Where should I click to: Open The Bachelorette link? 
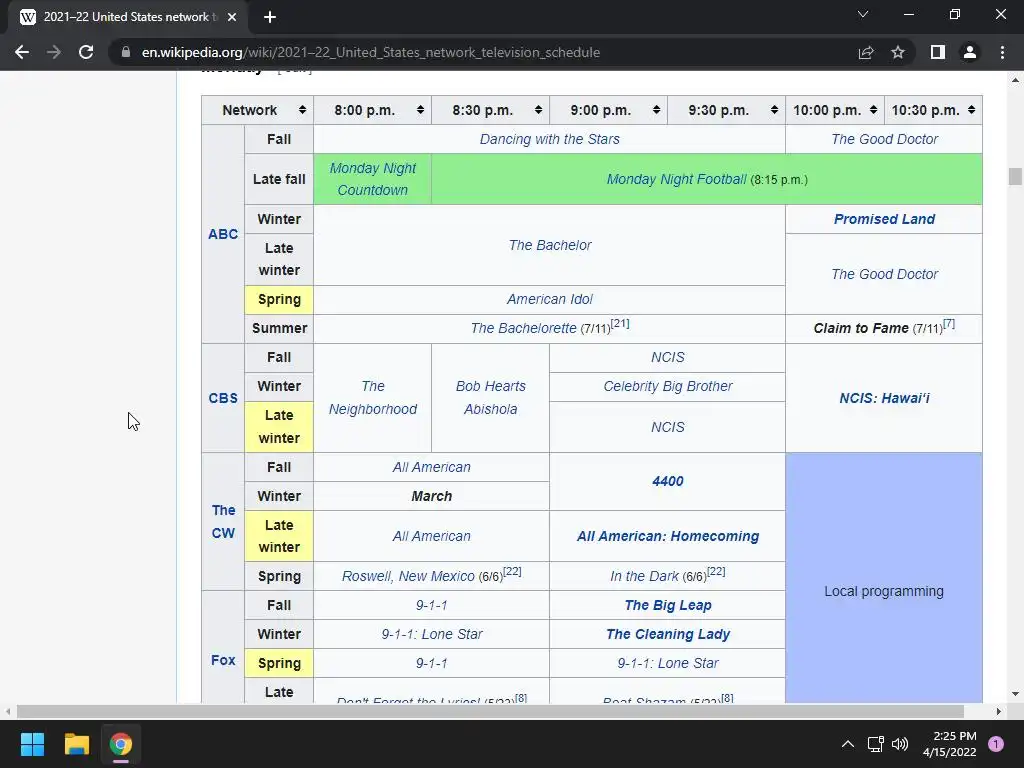[x=523, y=328]
